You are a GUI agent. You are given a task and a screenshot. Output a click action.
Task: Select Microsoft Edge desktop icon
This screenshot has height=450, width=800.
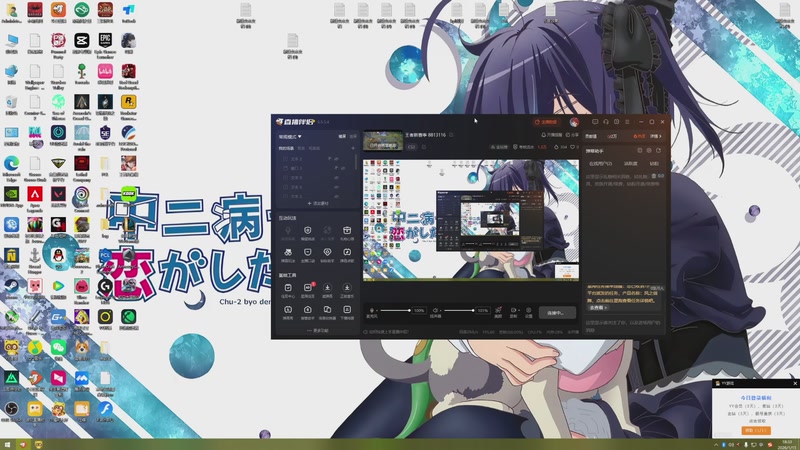click(x=11, y=168)
